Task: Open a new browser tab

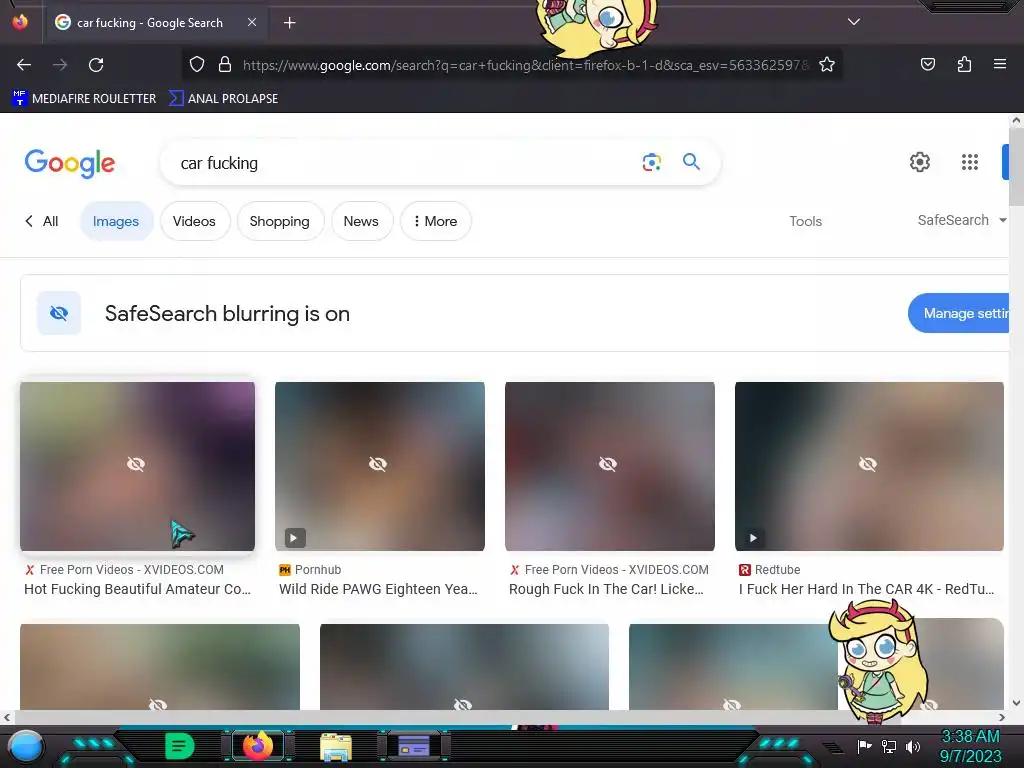Action: [x=289, y=23]
